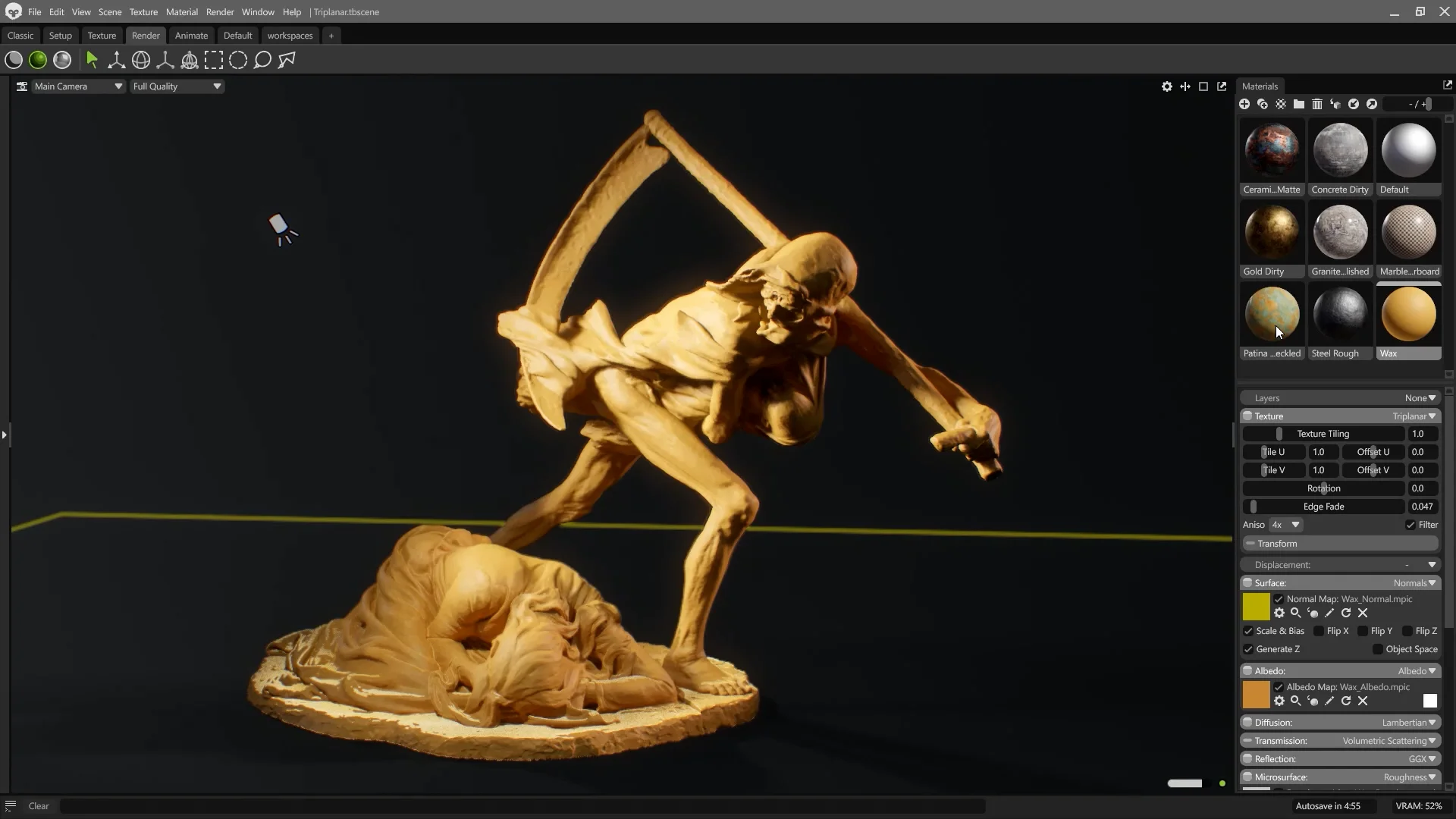Add a new material with plus icon
This screenshot has height=819, width=1456.
tap(1244, 104)
